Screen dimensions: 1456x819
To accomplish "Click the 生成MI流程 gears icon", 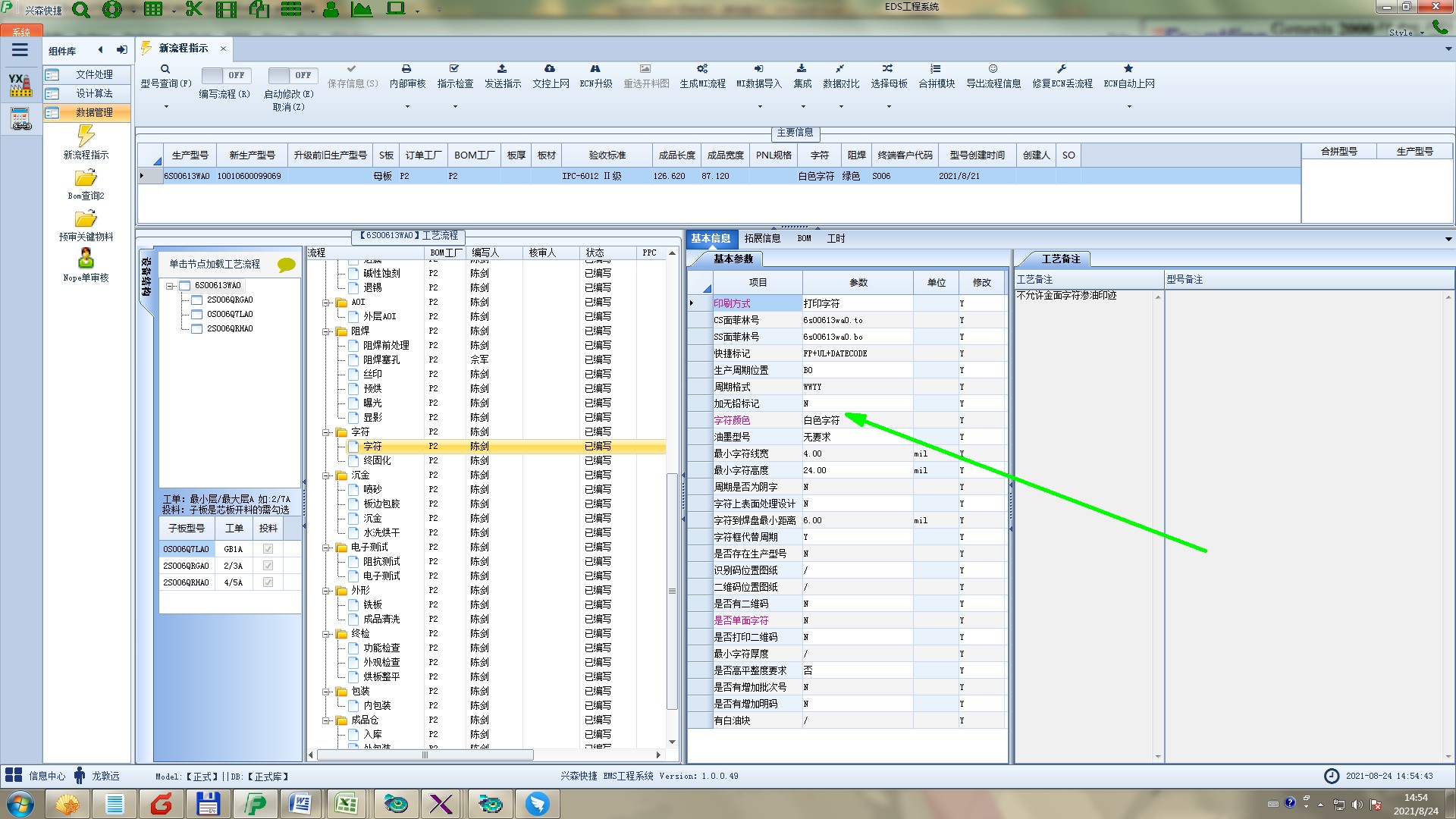I will tap(702, 69).
